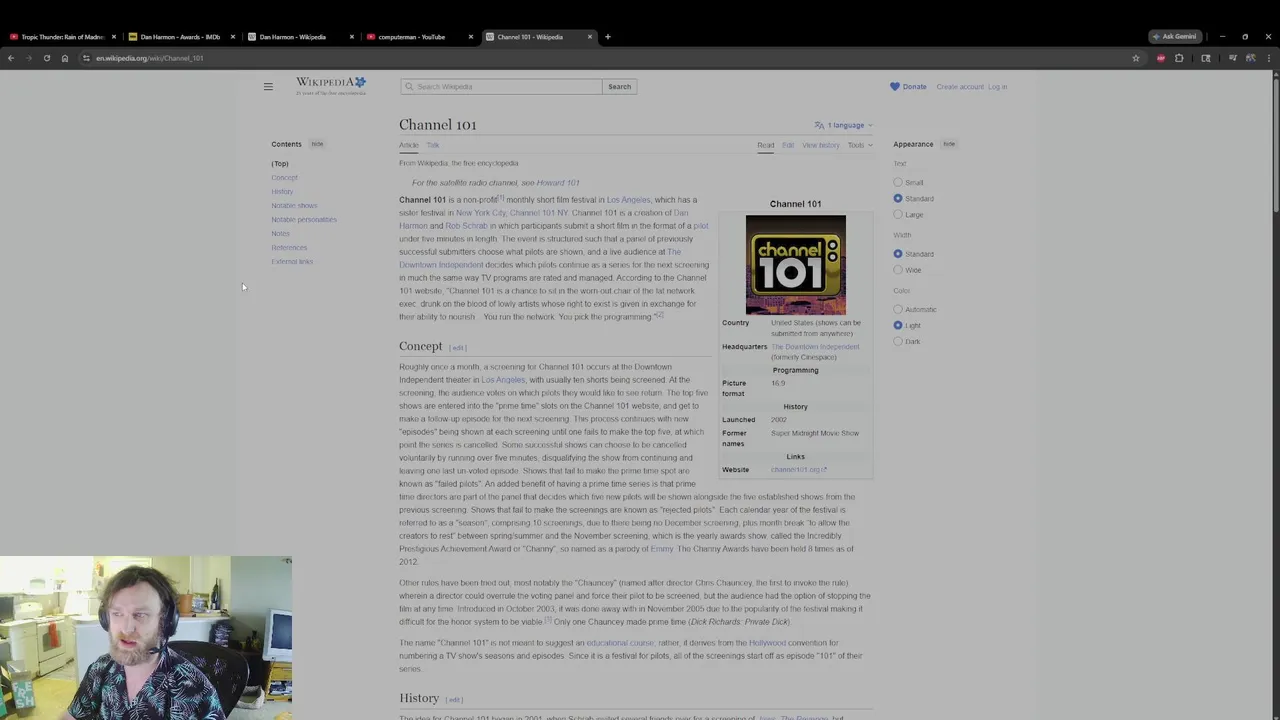This screenshot has width=1280, height=720.
Task: Select Standard text size radio
Action: click(898, 198)
